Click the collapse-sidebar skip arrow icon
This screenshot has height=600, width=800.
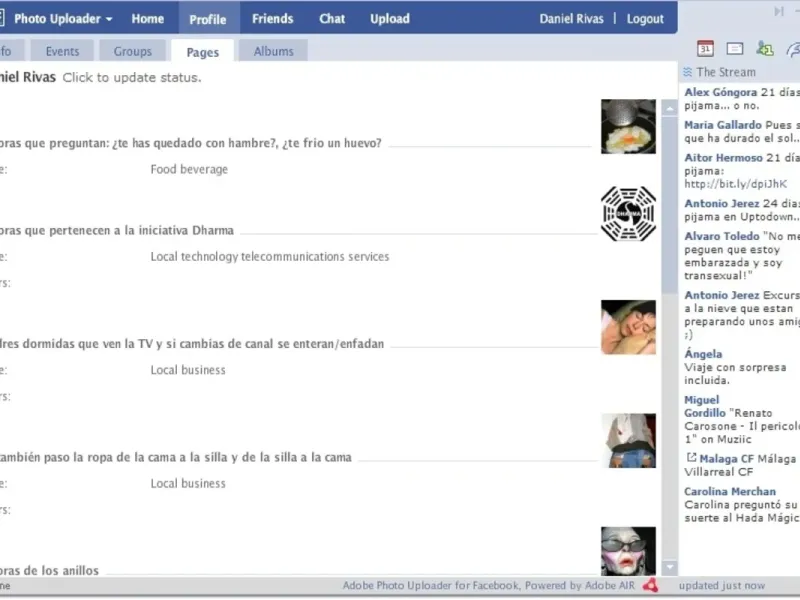click(779, 11)
